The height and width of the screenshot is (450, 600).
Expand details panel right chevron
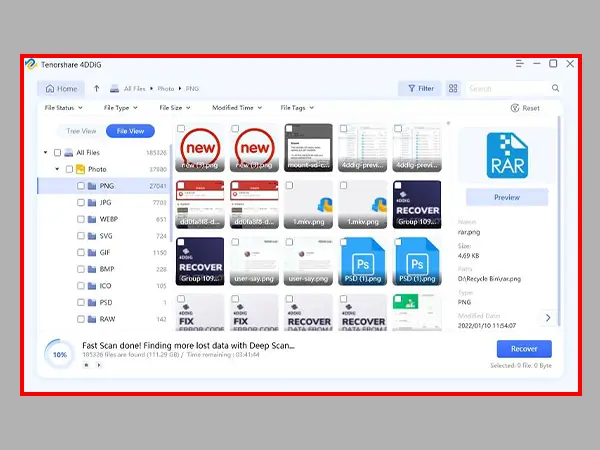coord(548,318)
